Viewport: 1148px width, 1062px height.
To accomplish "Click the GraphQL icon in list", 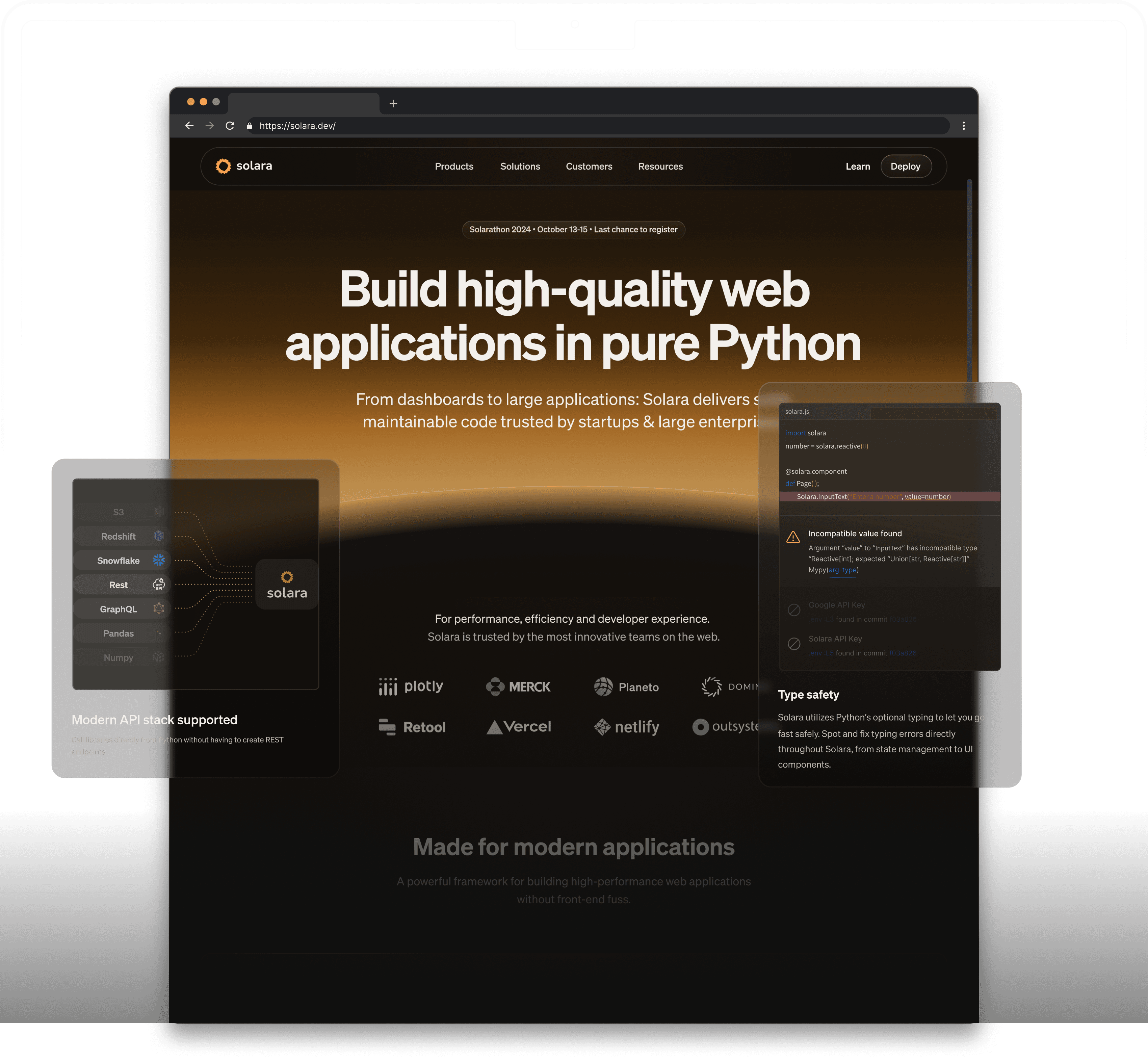I will tap(159, 608).
